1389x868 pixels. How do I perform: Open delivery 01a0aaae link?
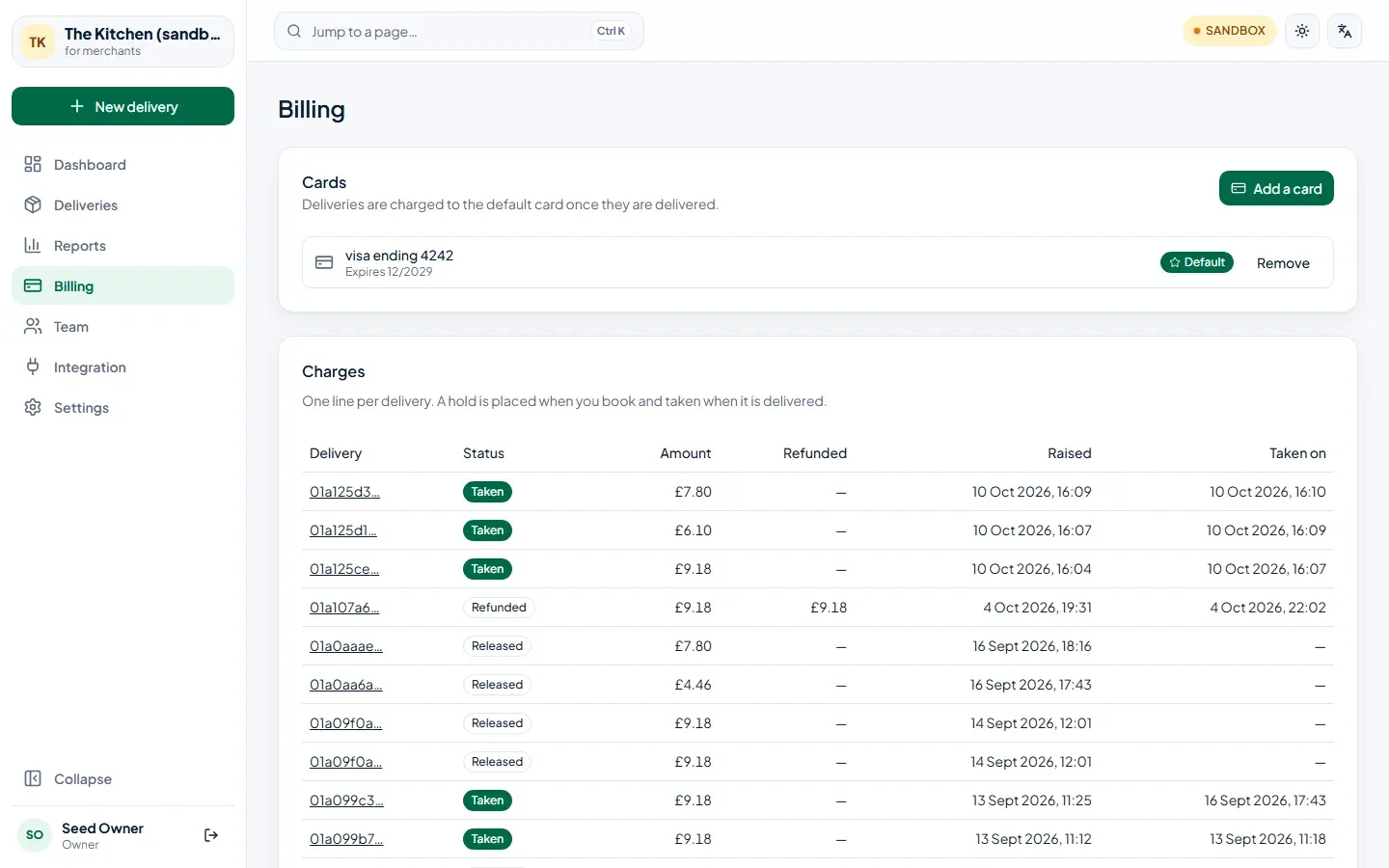tap(346, 646)
